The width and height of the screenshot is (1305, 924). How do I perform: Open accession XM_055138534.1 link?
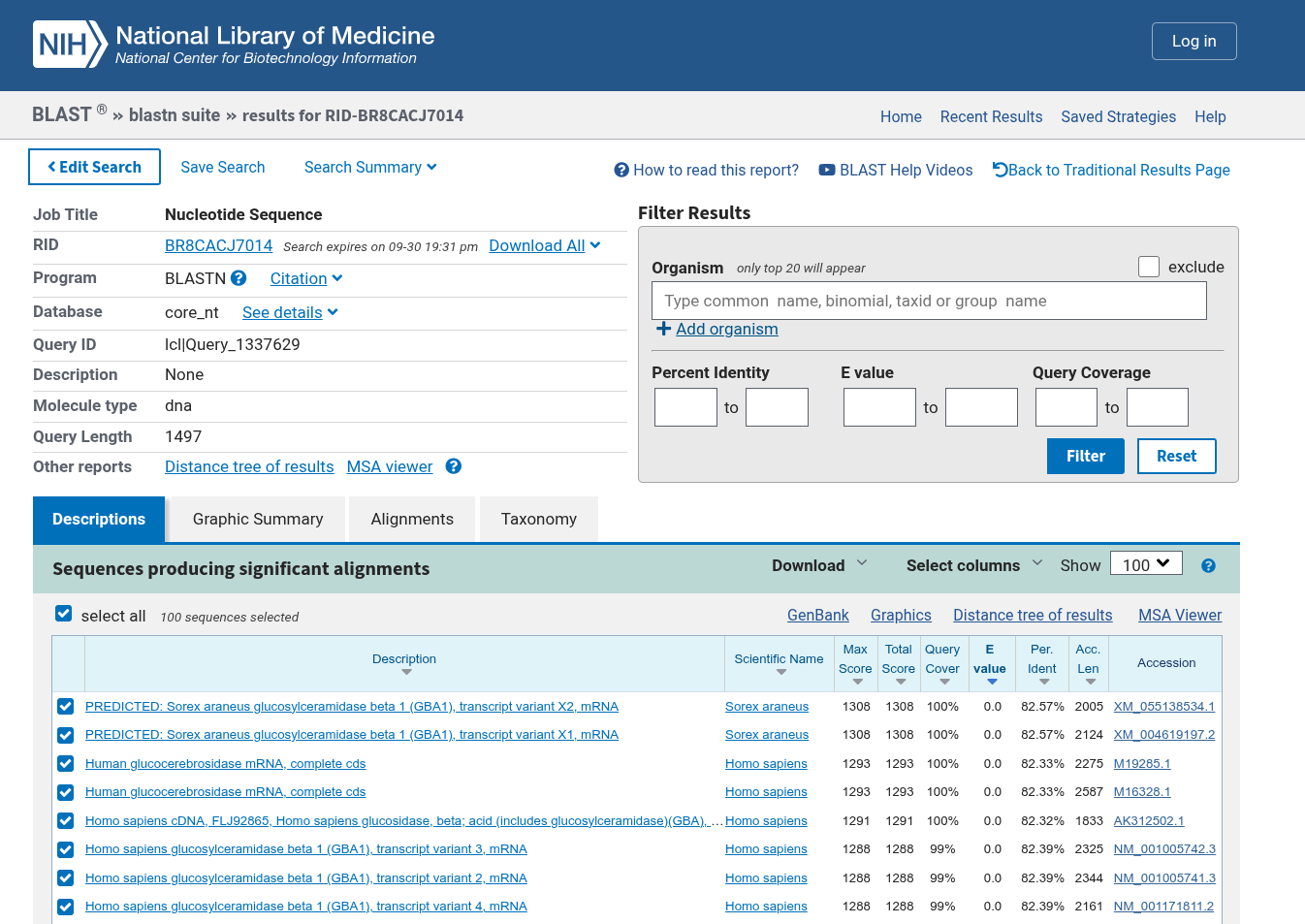coord(1164,707)
